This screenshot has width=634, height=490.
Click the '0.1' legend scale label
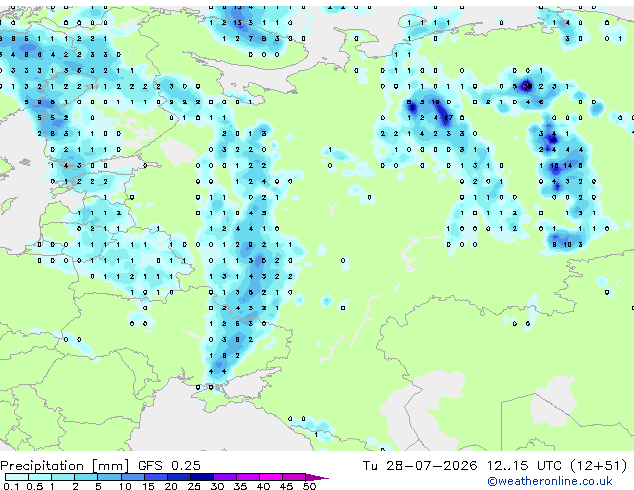coord(11,486)
